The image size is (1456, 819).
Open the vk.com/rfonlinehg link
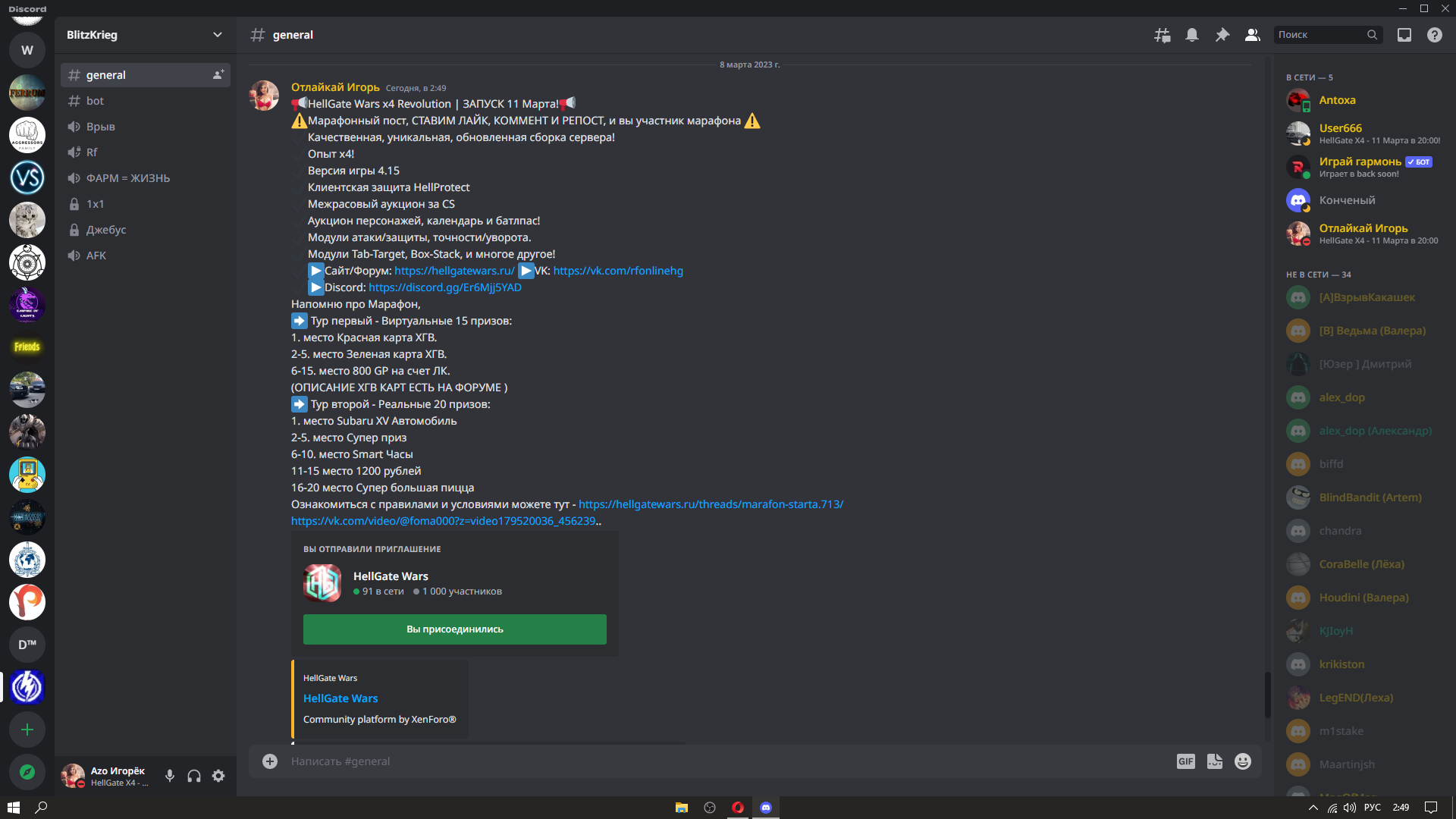pos(618,271)
